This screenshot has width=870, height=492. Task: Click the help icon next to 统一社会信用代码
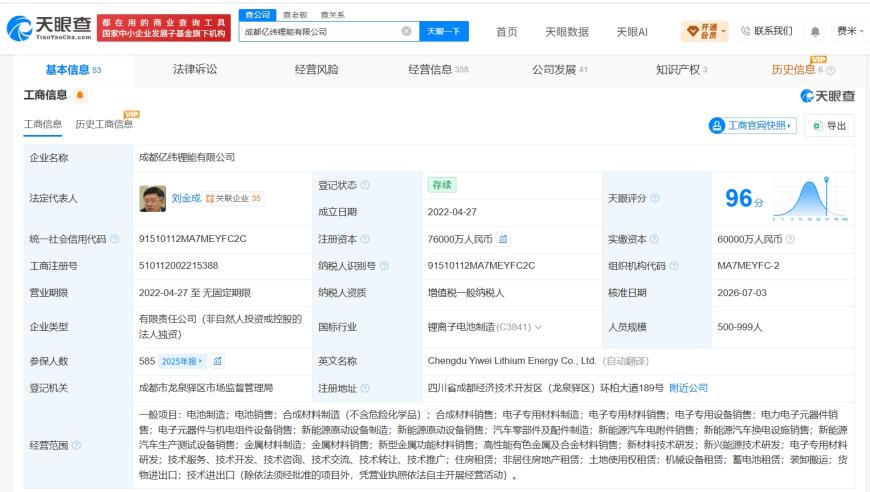[114, 239]
